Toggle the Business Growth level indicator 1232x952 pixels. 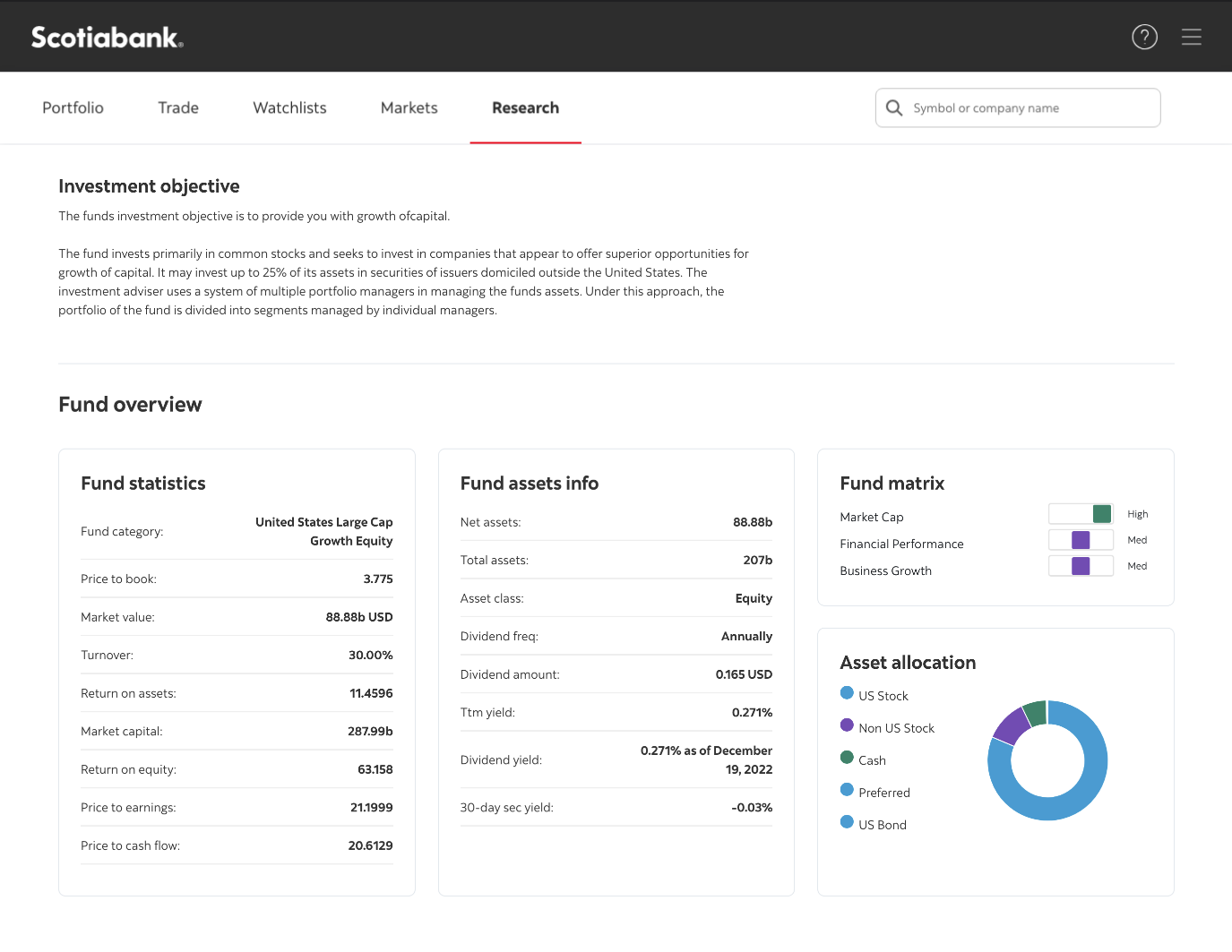click(1081, 566)
